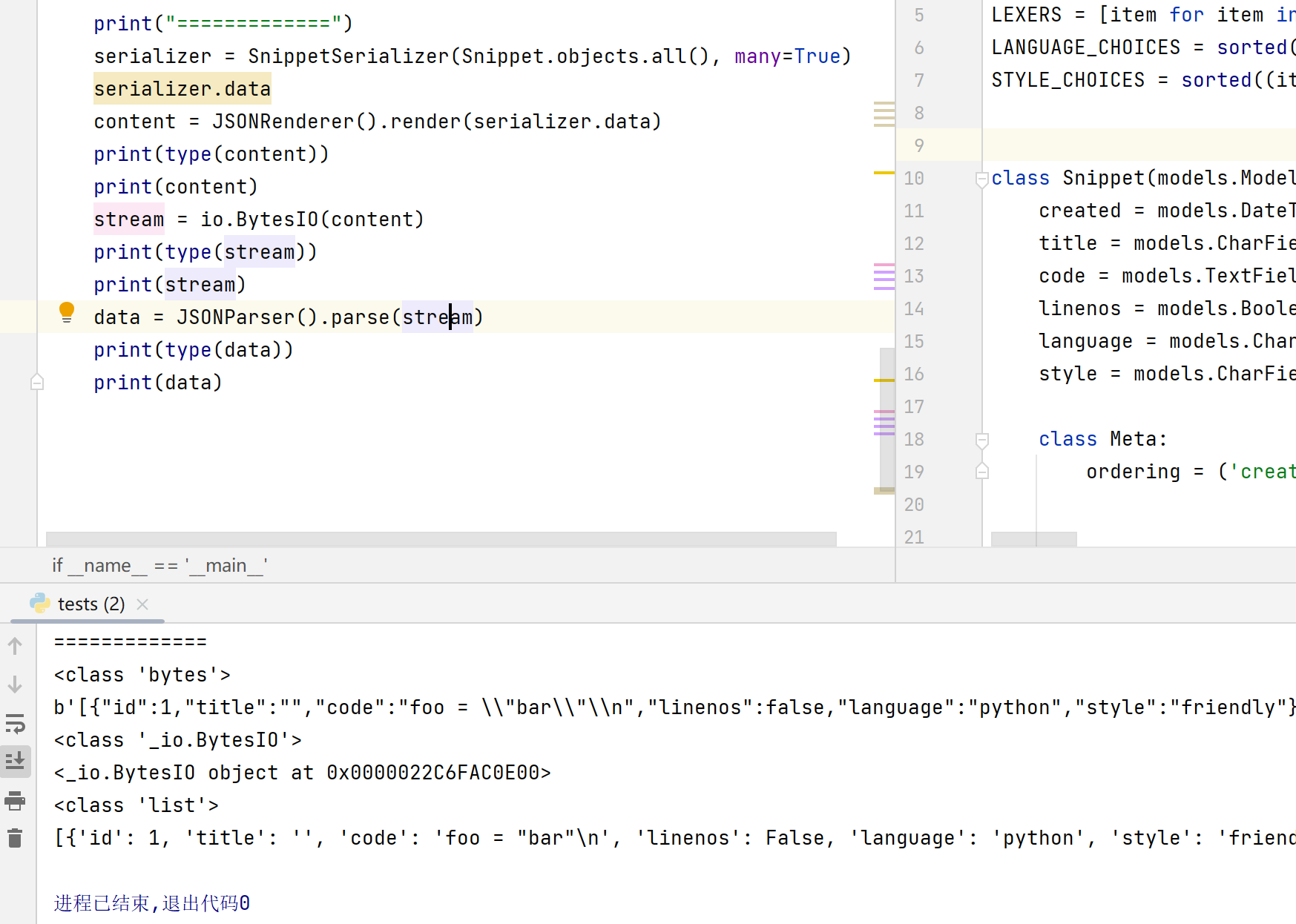Click the highlighted serializer.data statement
The image size is (1296, 924).
(x=182, y=89)
